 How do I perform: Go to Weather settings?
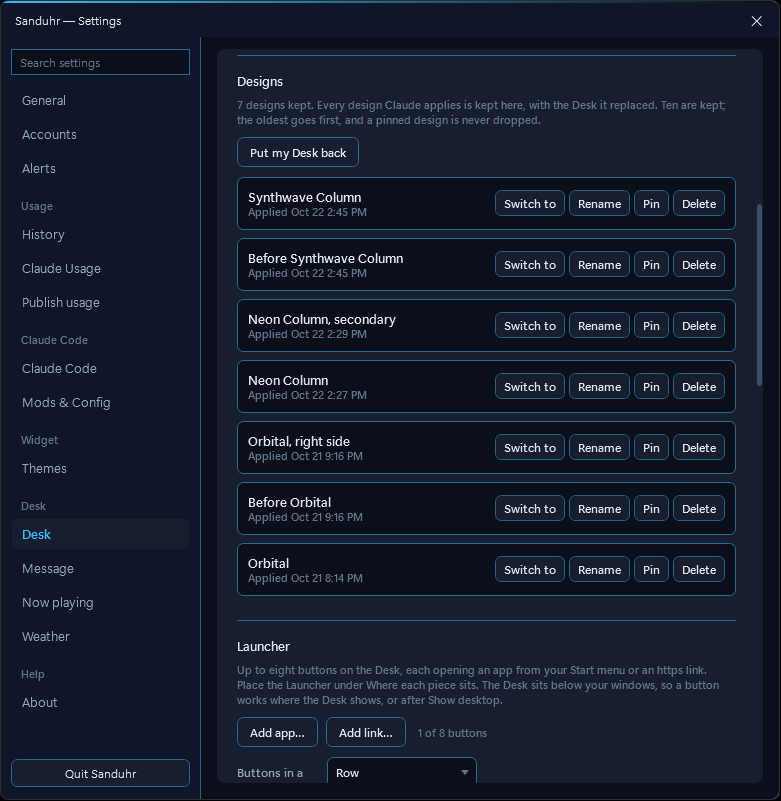tap(100, 637)
